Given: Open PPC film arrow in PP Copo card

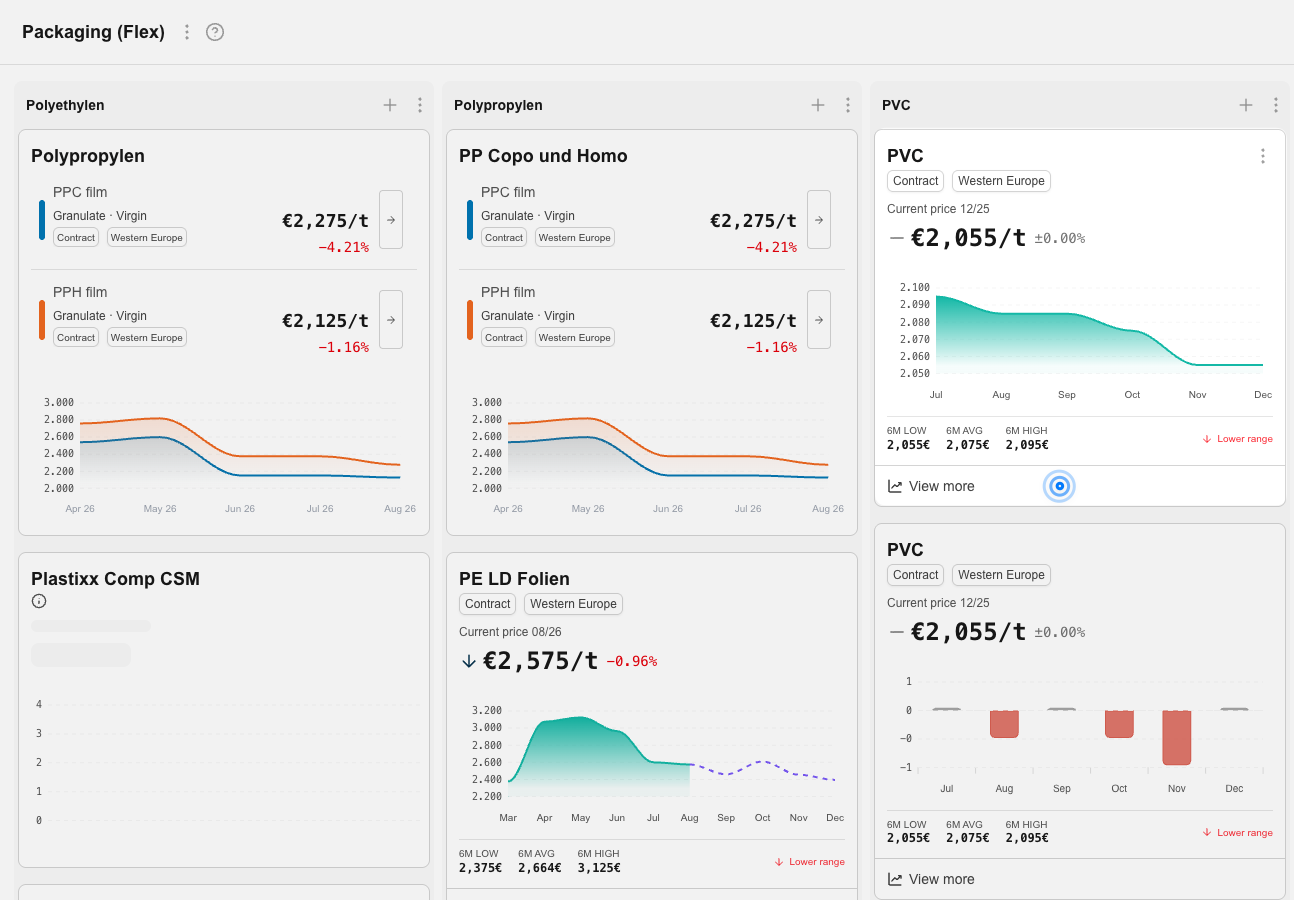Looking at the screenshot, I should [x=819, y=219].
